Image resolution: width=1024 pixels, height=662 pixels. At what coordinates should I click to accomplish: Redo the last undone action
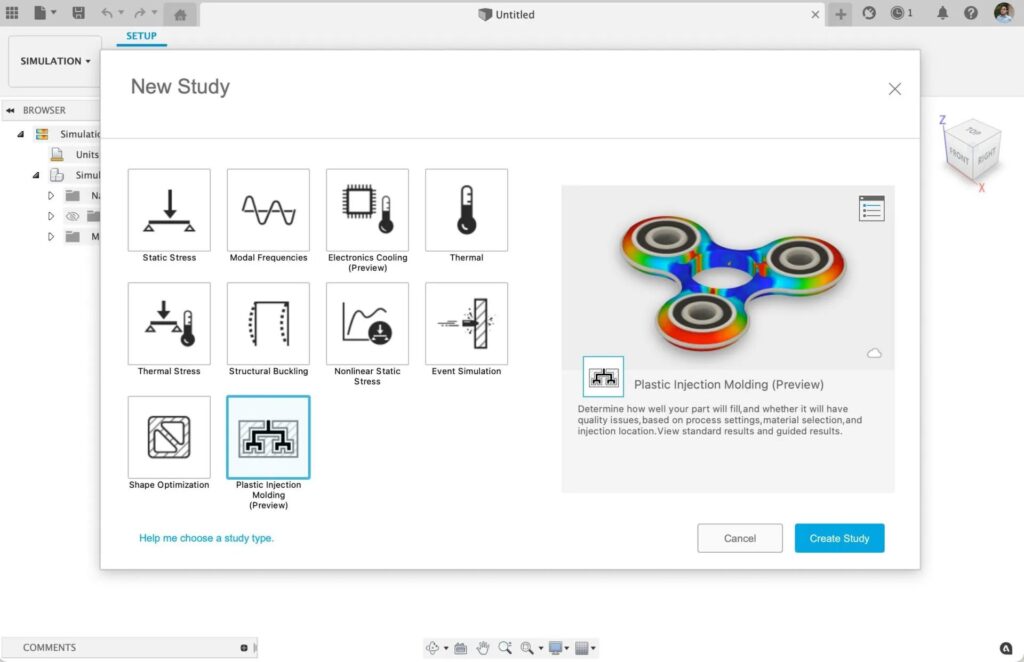(140, 12)
